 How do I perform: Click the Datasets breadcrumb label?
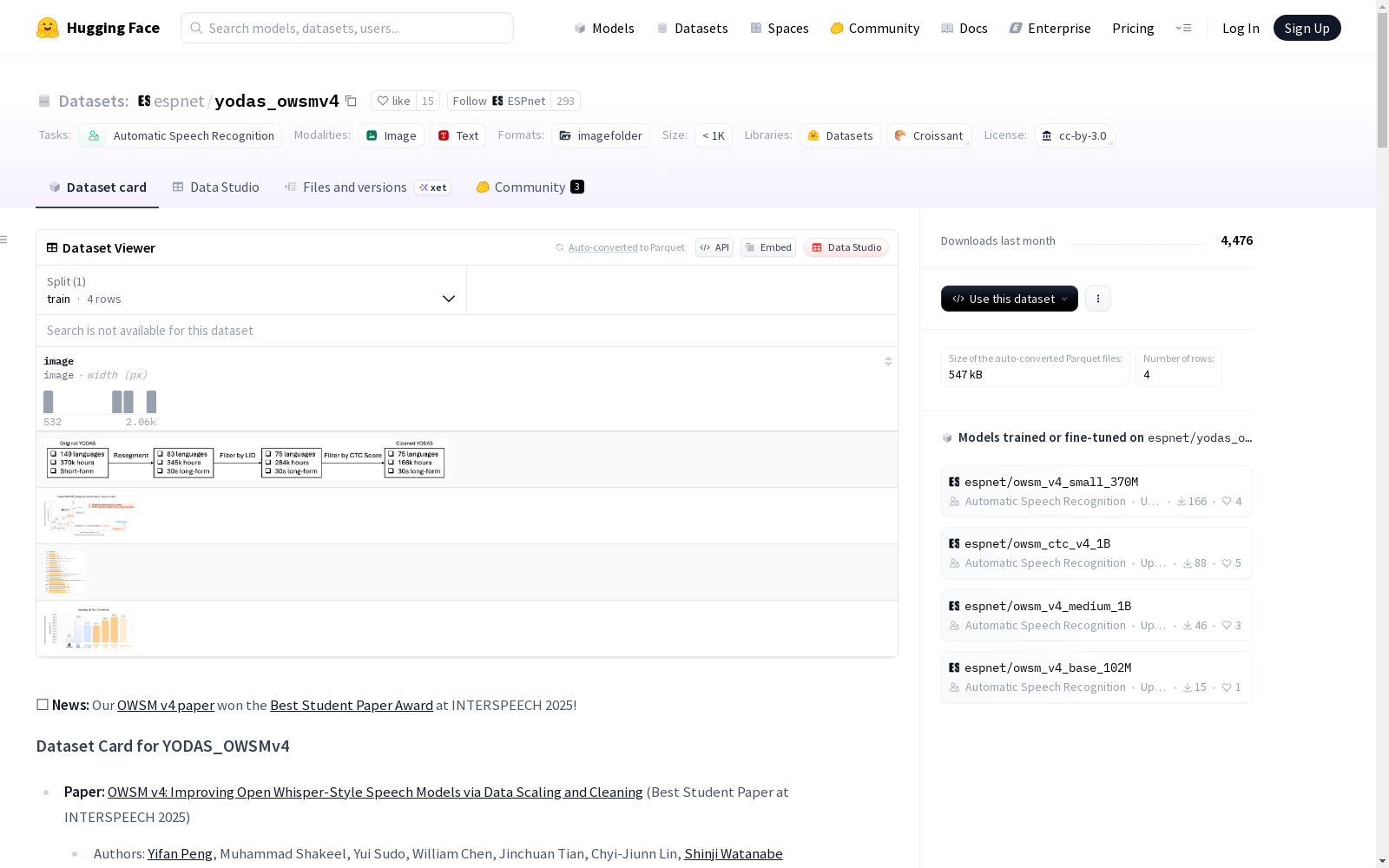coord(94,101)
